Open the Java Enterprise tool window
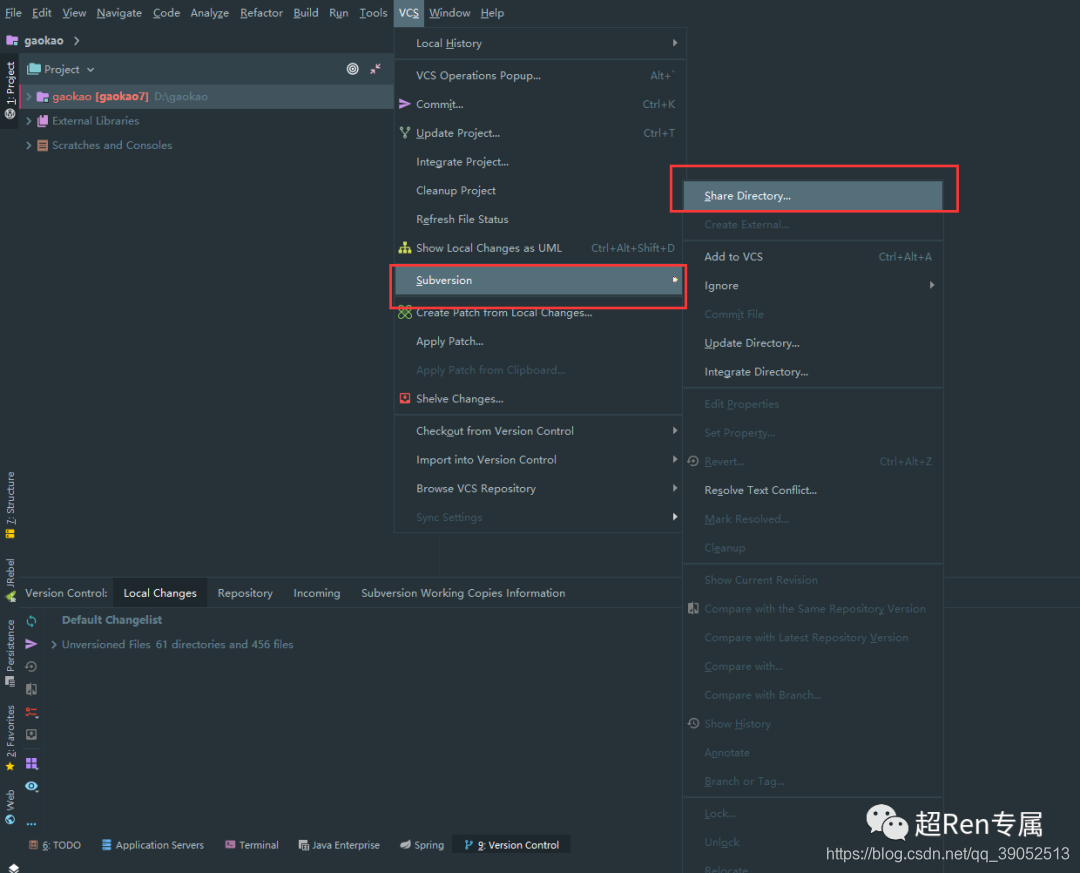Screen dimensions: 1080x873 (339, 845)
